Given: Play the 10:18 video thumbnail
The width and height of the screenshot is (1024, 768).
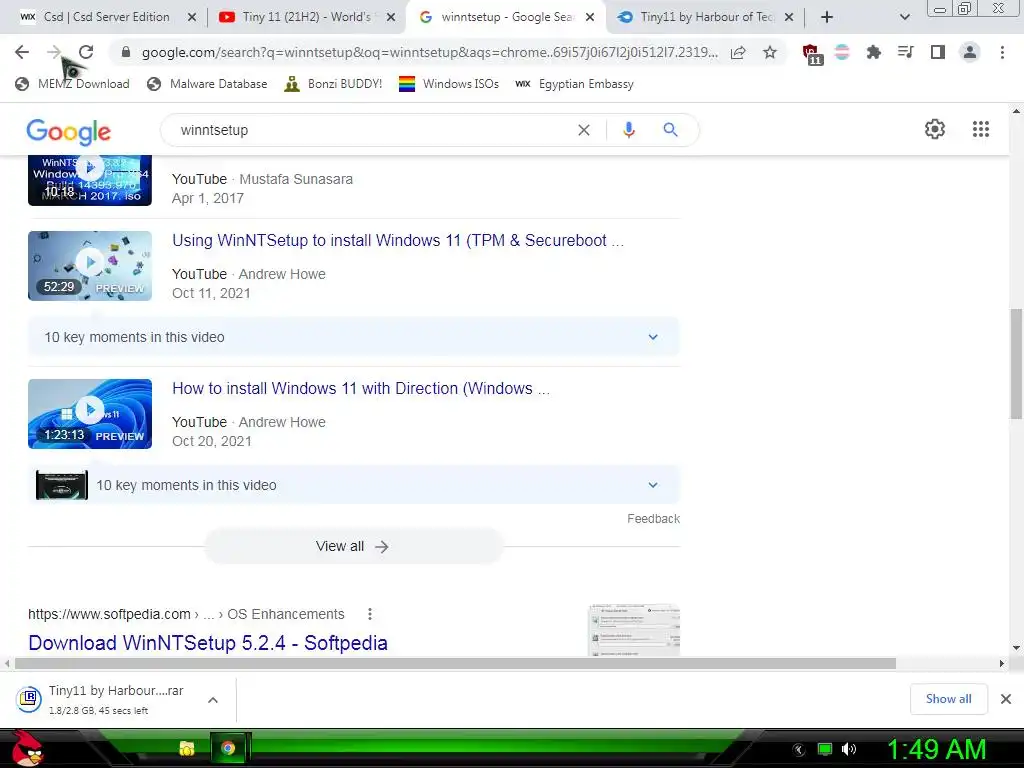Looking at the screenshot, I should 89,181.
